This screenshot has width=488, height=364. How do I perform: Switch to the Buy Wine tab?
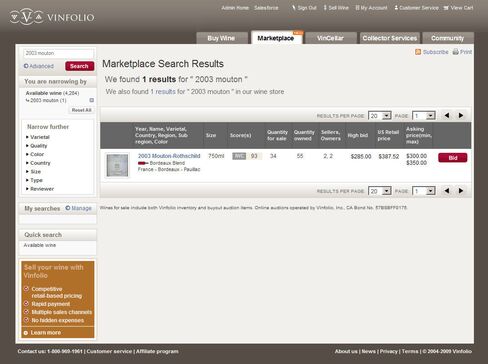[x=222, y=38]
